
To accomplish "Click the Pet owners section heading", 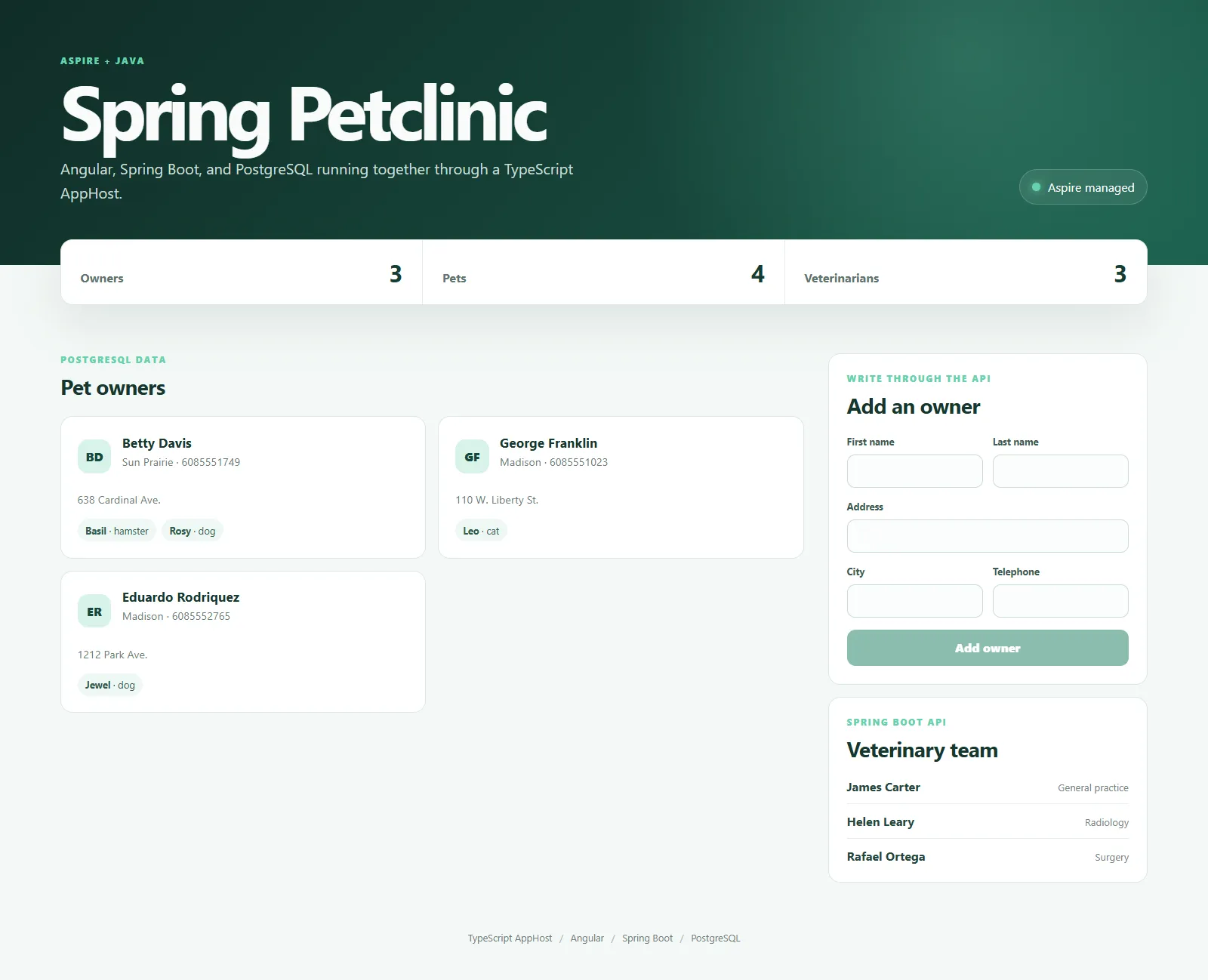I will click(x=113, y=387).
